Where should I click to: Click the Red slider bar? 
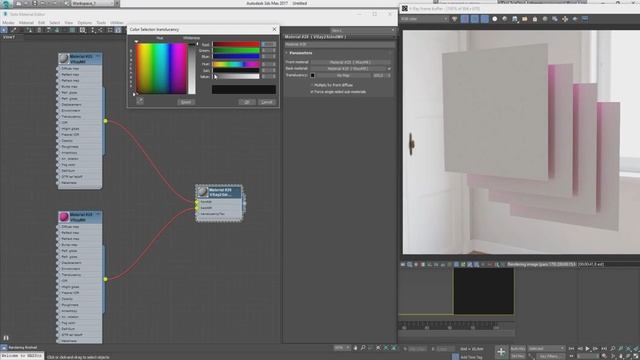coord(236,44)
